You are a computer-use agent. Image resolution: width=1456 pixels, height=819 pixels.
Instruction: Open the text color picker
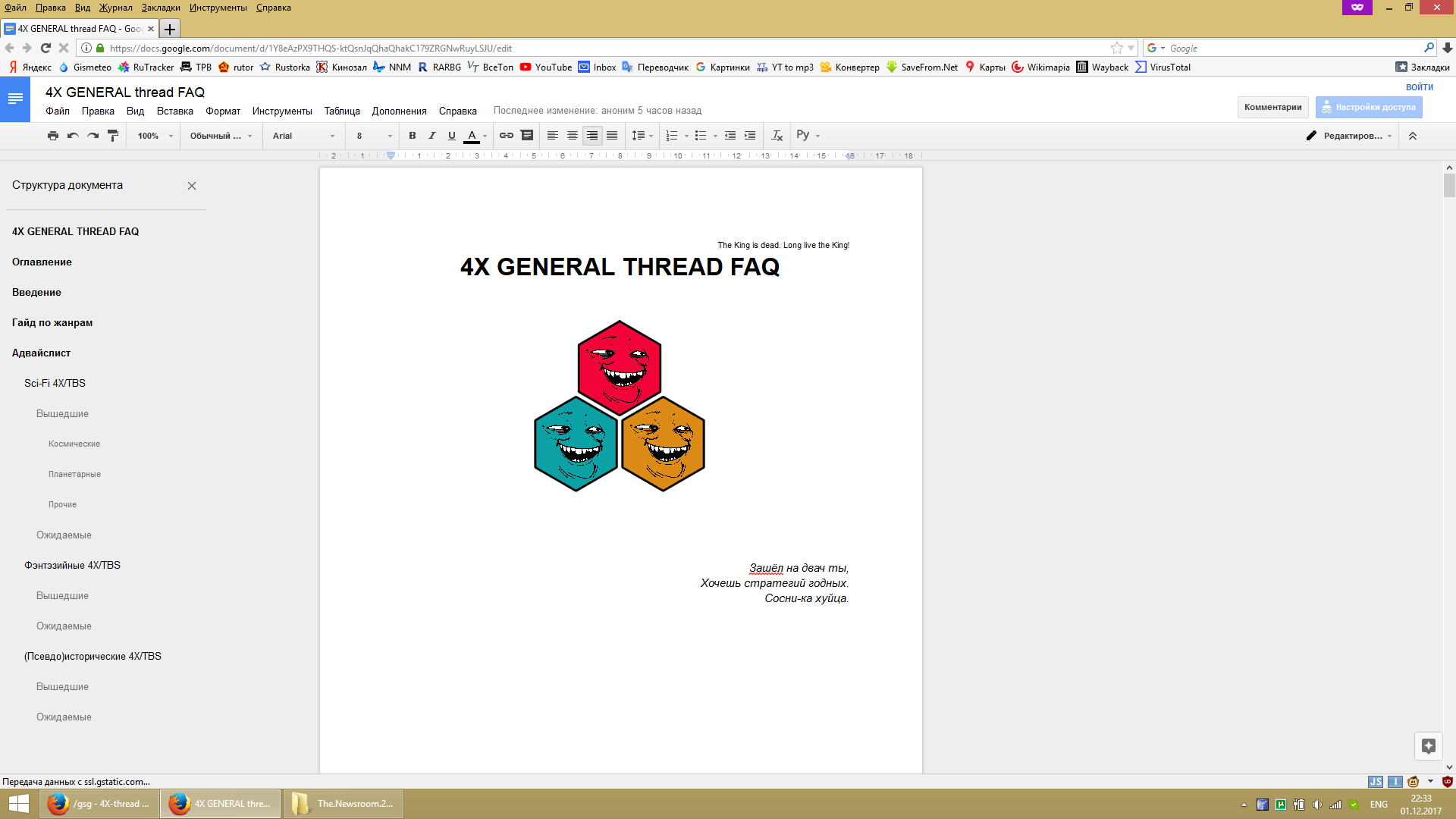(x=475, y=136)
